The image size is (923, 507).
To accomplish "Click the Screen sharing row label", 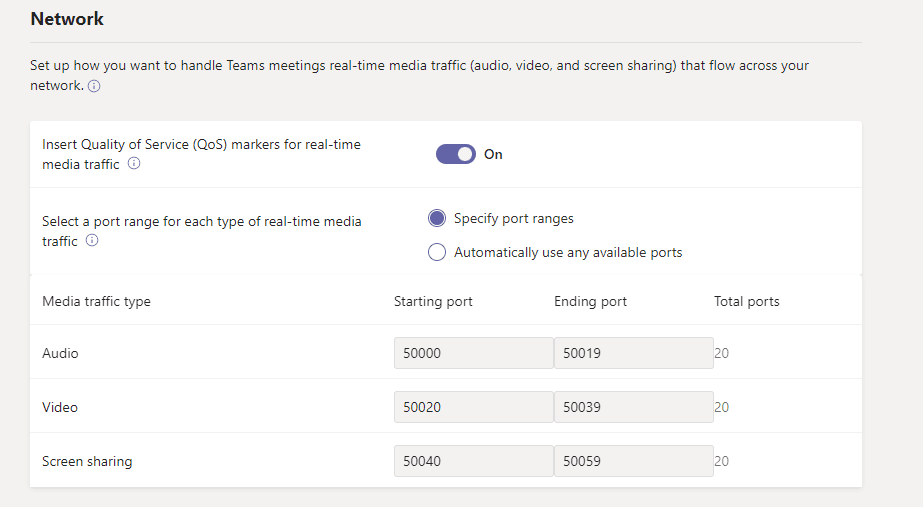I will 87,461.
